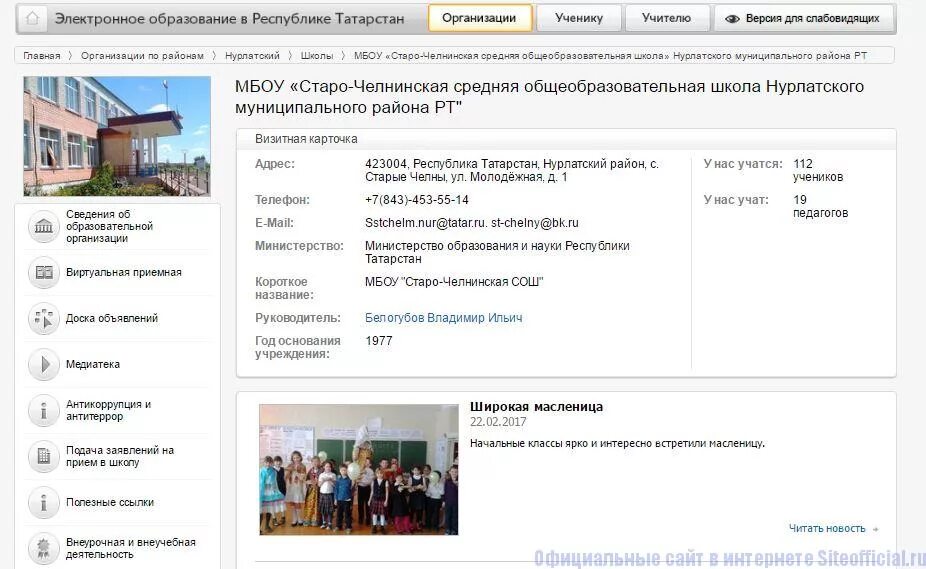Open Нурлатский breadcrumb link
The image size is (926, 569).
point(252,56)
